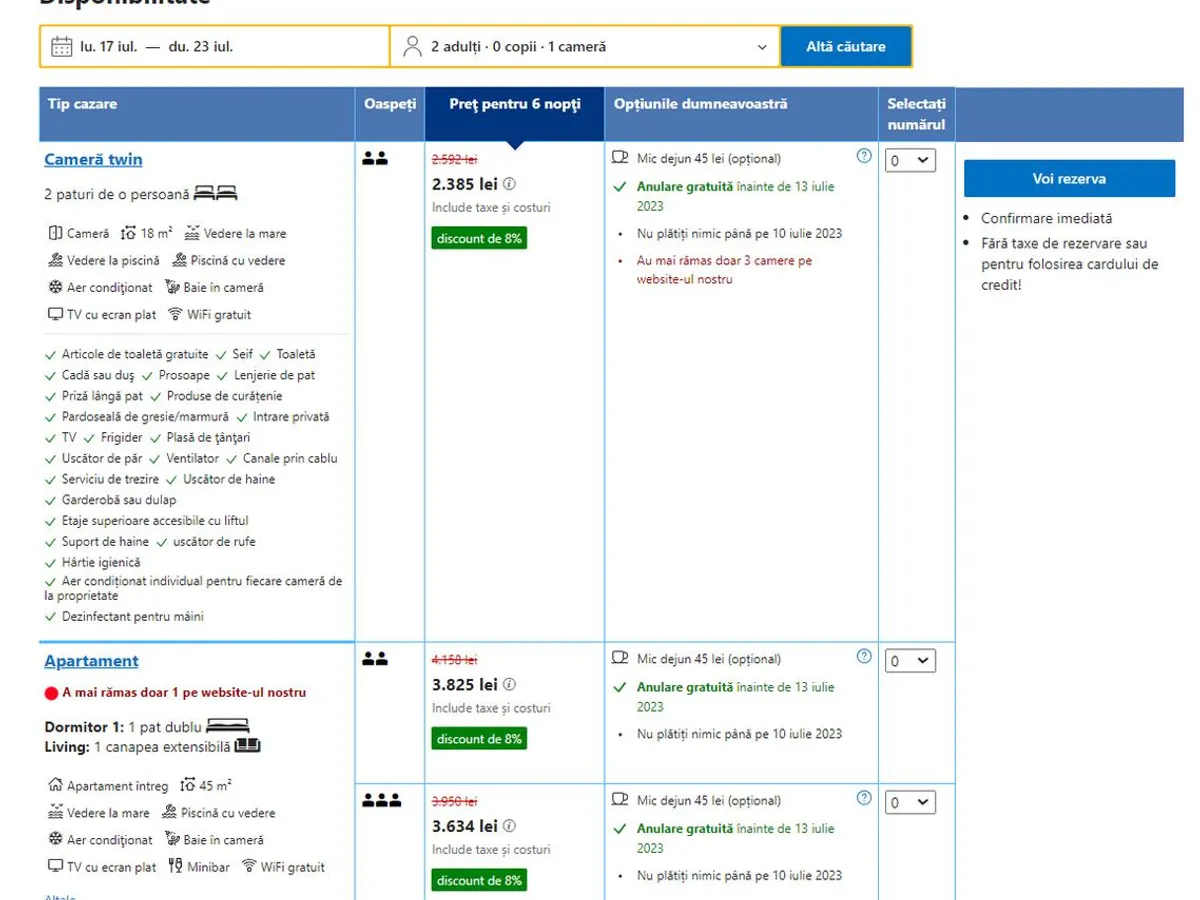Click the Tip cazare column header
Viewport: 1200px width, 900px height.
[x=82, y=104]
